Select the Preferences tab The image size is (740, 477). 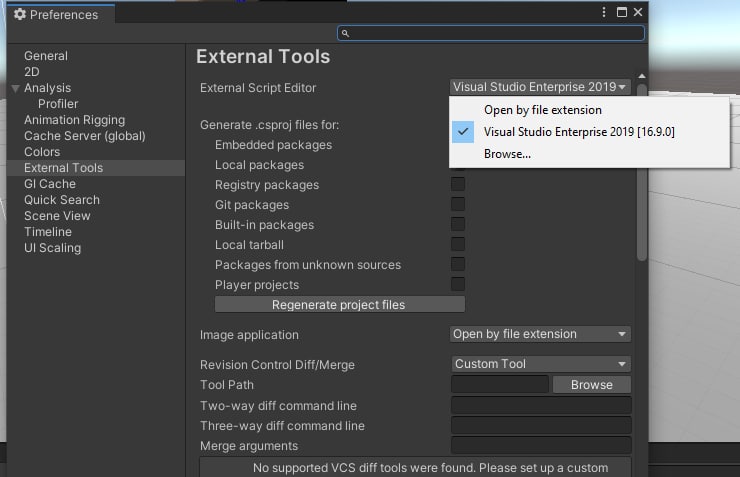coord(60,15)
